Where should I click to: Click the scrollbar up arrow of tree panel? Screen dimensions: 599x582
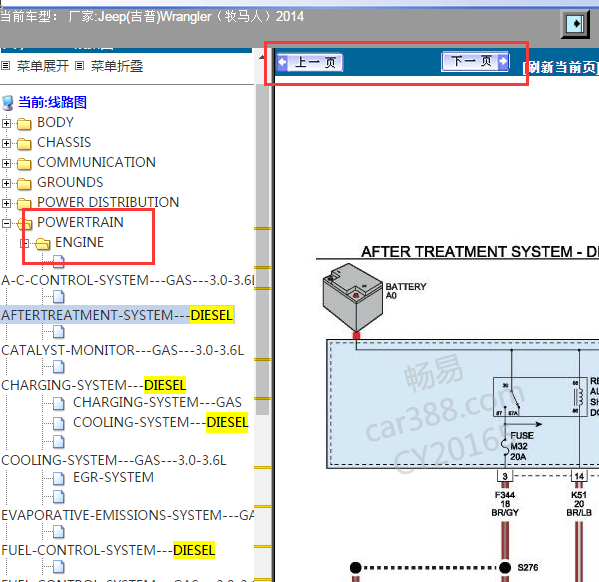pos(262,57)
